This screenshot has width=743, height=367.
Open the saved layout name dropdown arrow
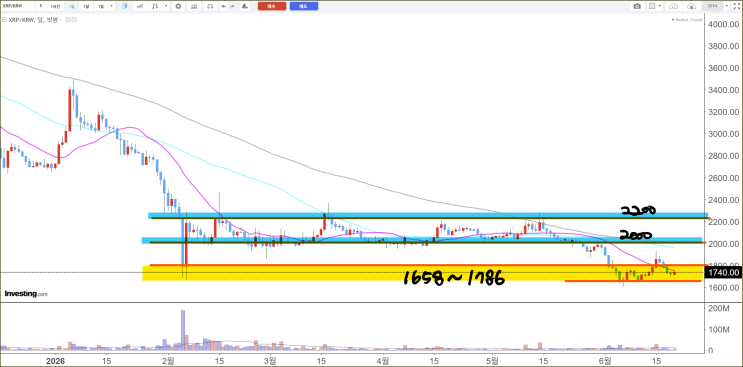[726, 6]
